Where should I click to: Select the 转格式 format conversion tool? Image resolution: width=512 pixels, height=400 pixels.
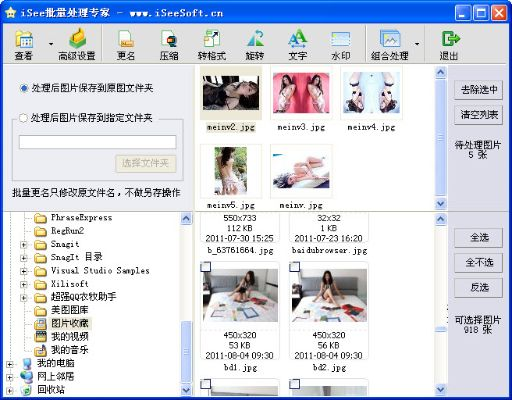[x=212, y=45]
